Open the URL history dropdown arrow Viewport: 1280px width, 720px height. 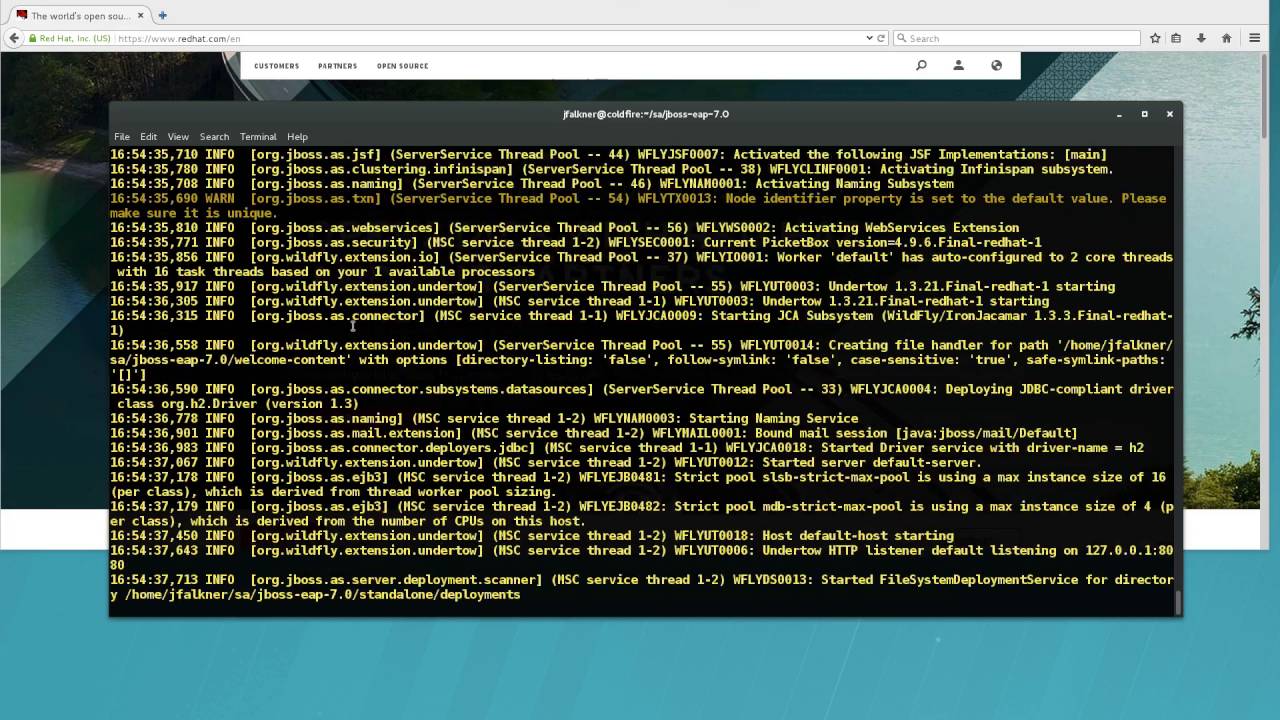[x=869, y=38]
